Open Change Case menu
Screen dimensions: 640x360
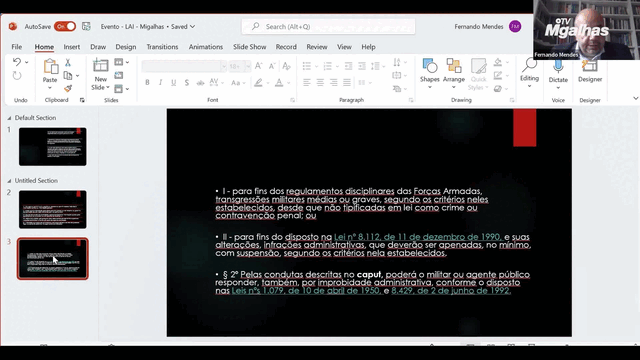tap(238, 83)
